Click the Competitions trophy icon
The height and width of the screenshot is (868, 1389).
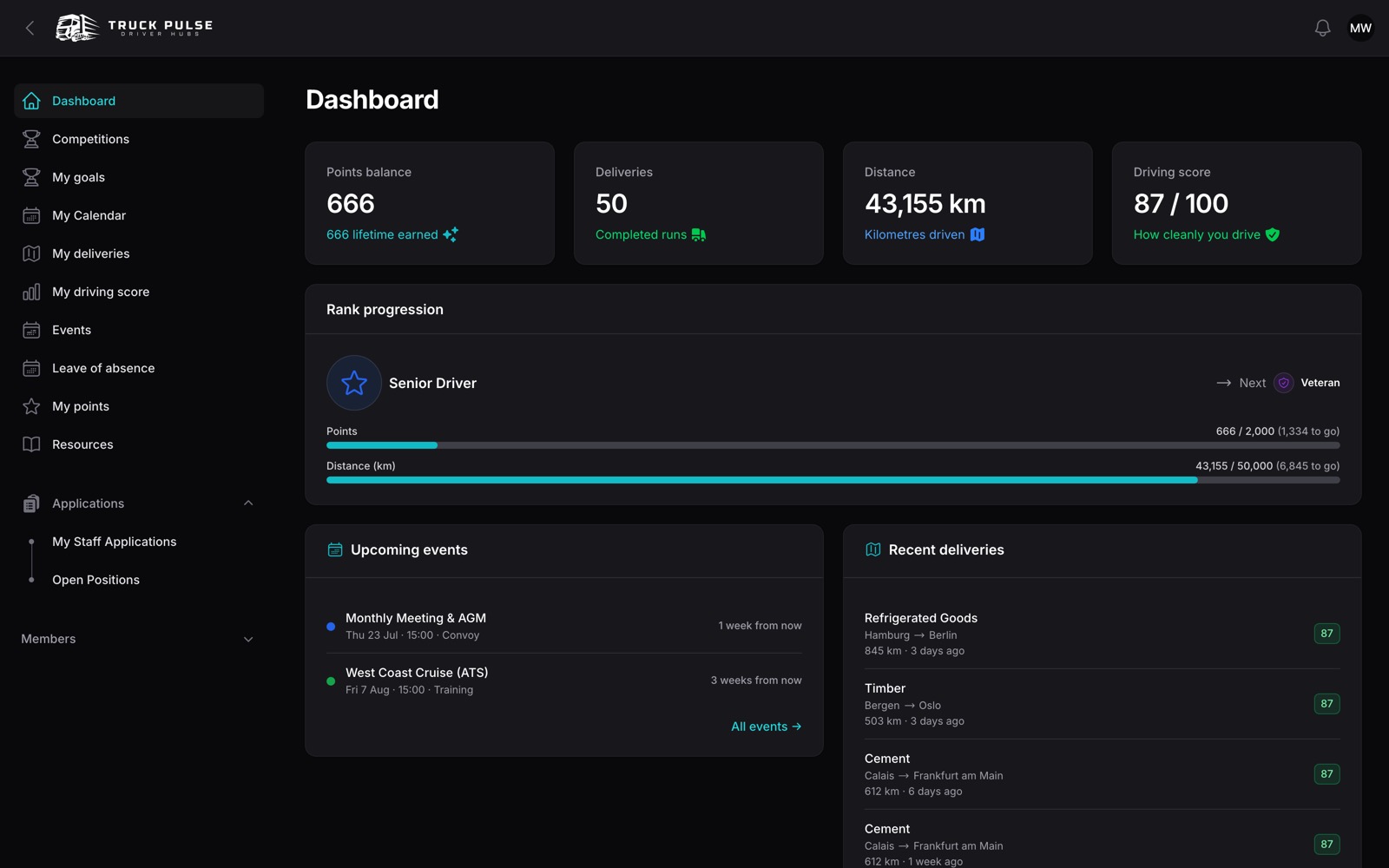(31, 139)
